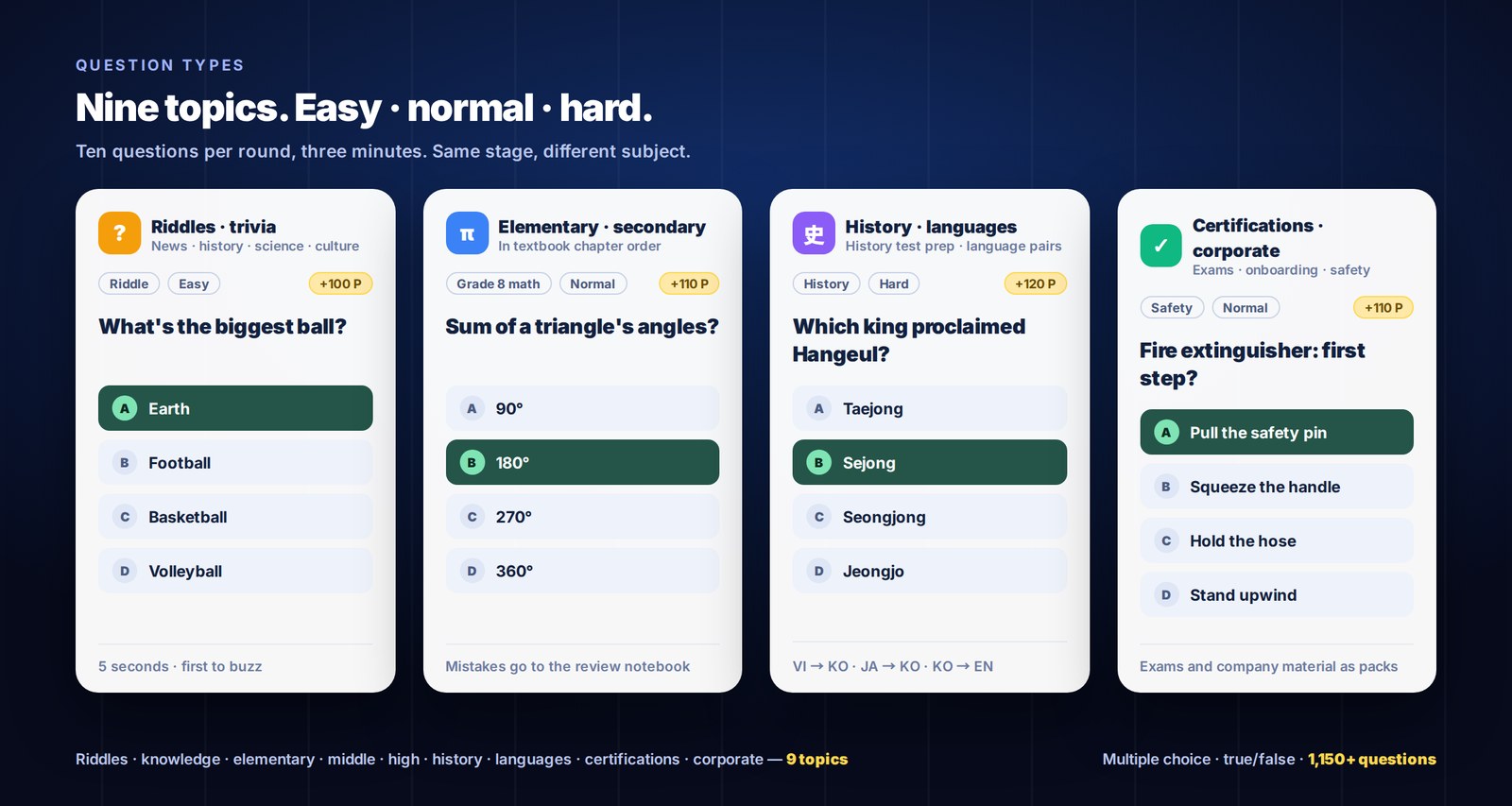Click the 1,150+ questions highlighted text
Viewport: 1512px width, 806px height.
[1372, 759]
